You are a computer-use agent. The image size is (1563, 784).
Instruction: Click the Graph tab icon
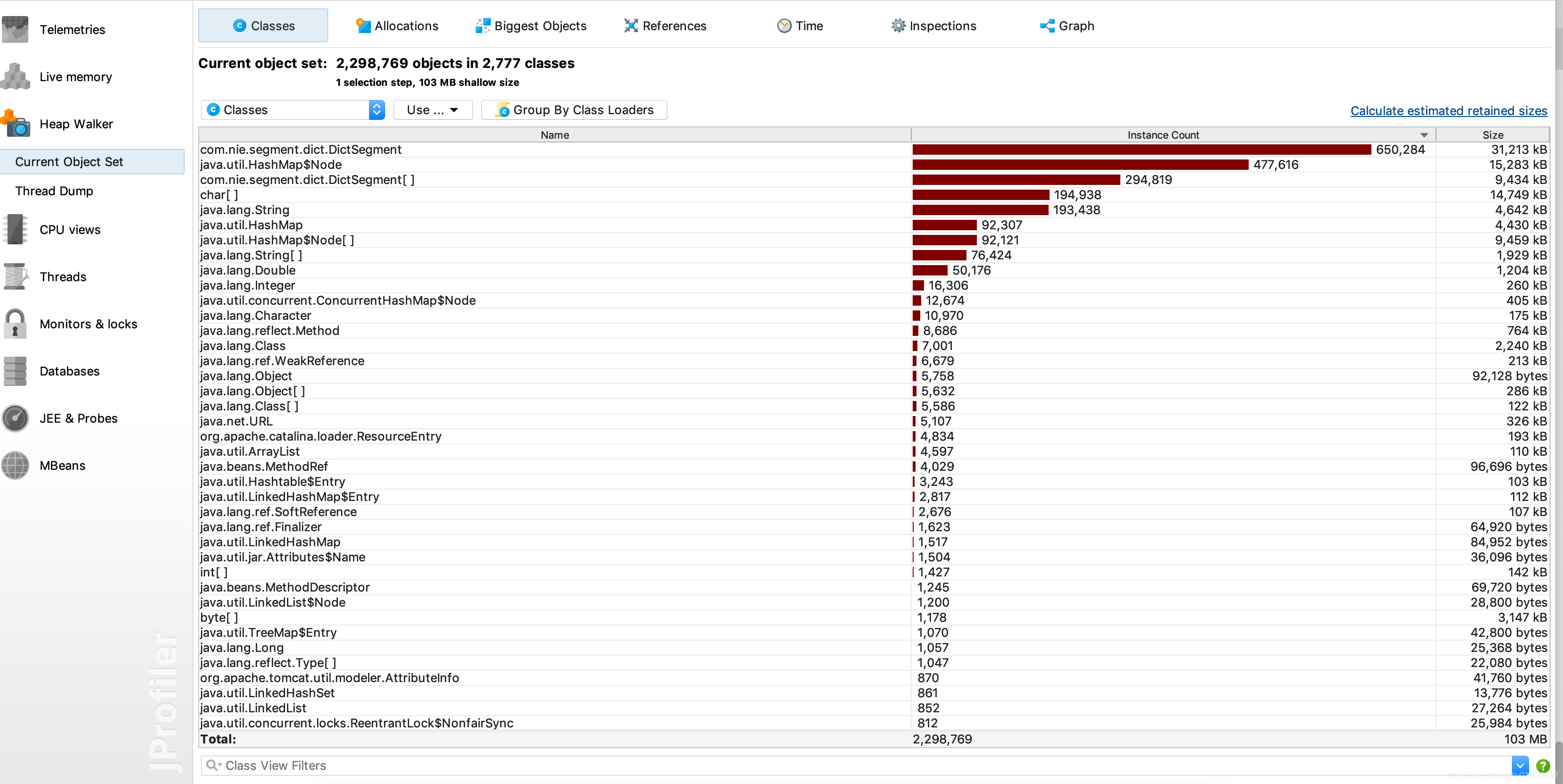[x=1047, y=25]
